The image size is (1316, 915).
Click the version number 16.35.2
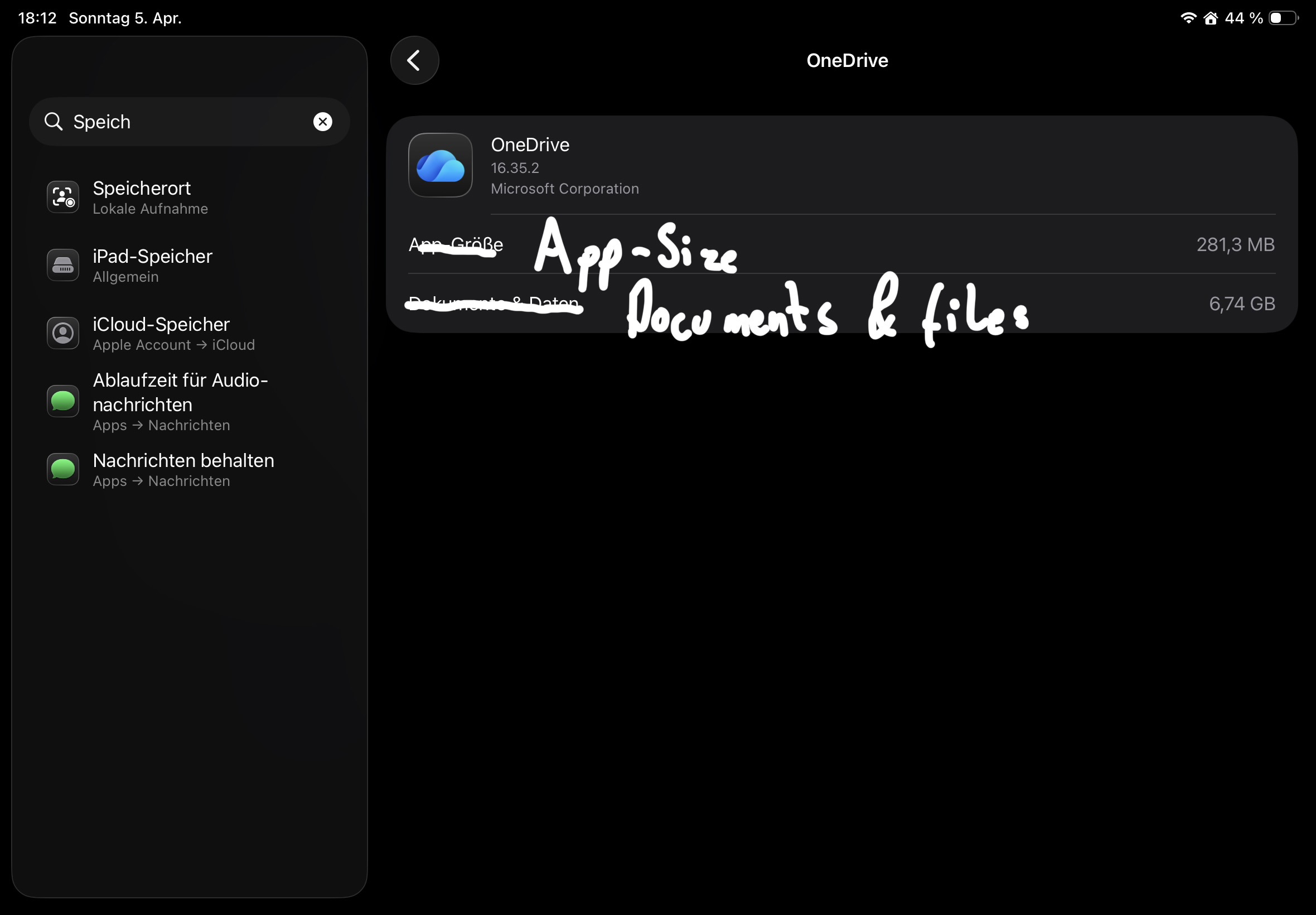[x=515, y=168]
